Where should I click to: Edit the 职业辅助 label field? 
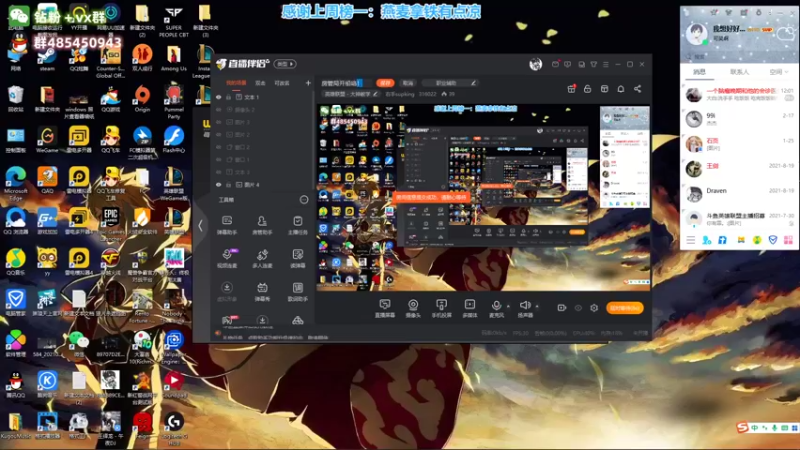(451, 83)
